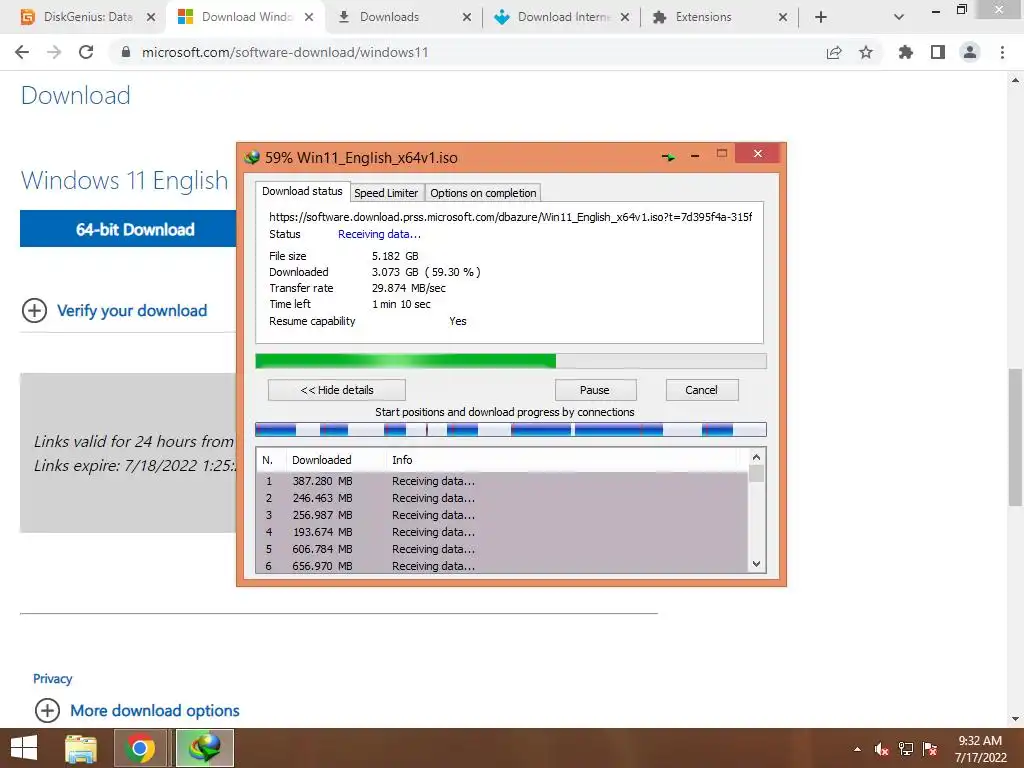Select connection row 6 with 656.970 MB
1024x768 pixels.
[x=502, y=566]
